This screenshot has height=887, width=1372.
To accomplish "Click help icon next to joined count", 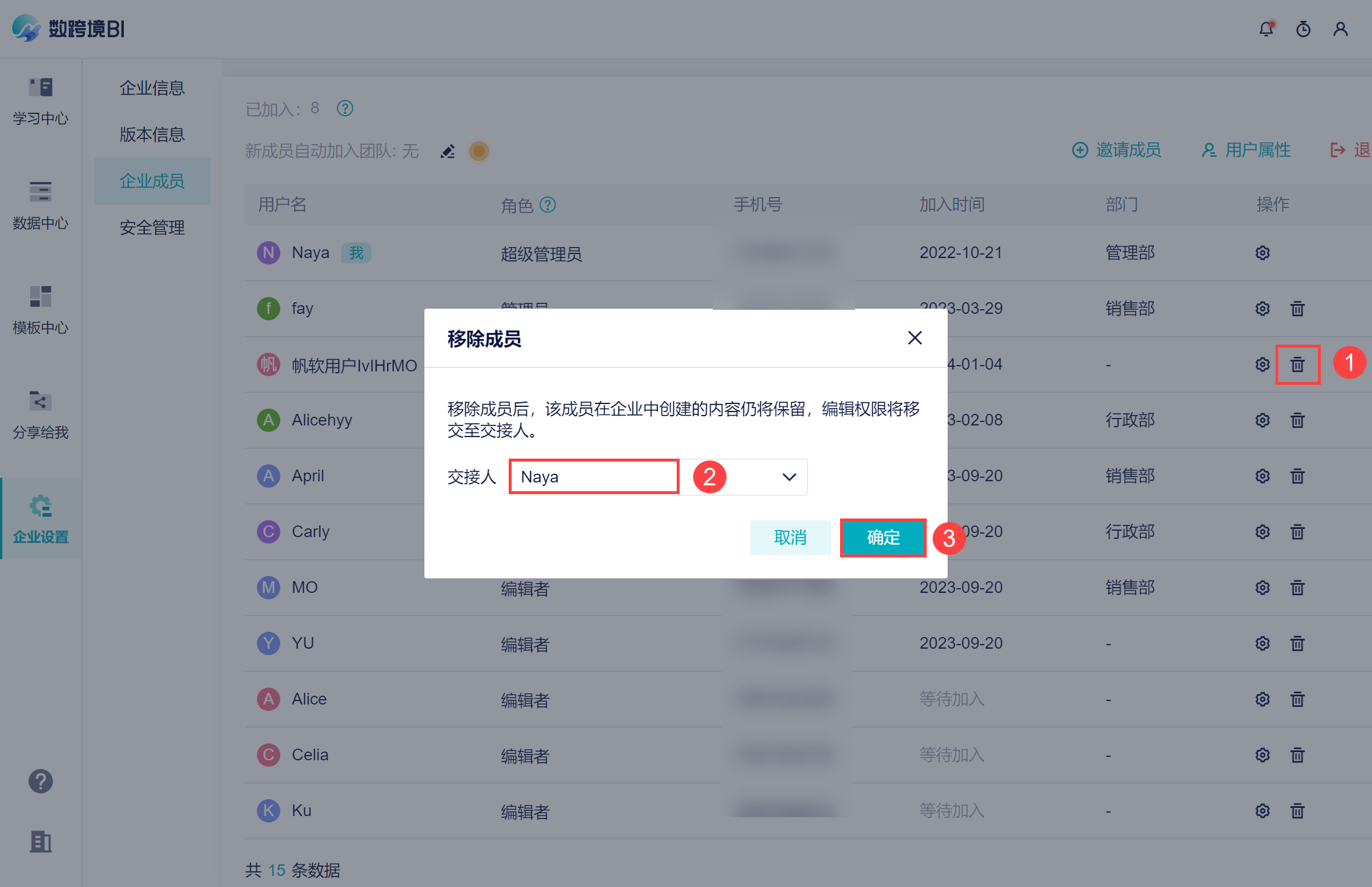I will point(345,109).
